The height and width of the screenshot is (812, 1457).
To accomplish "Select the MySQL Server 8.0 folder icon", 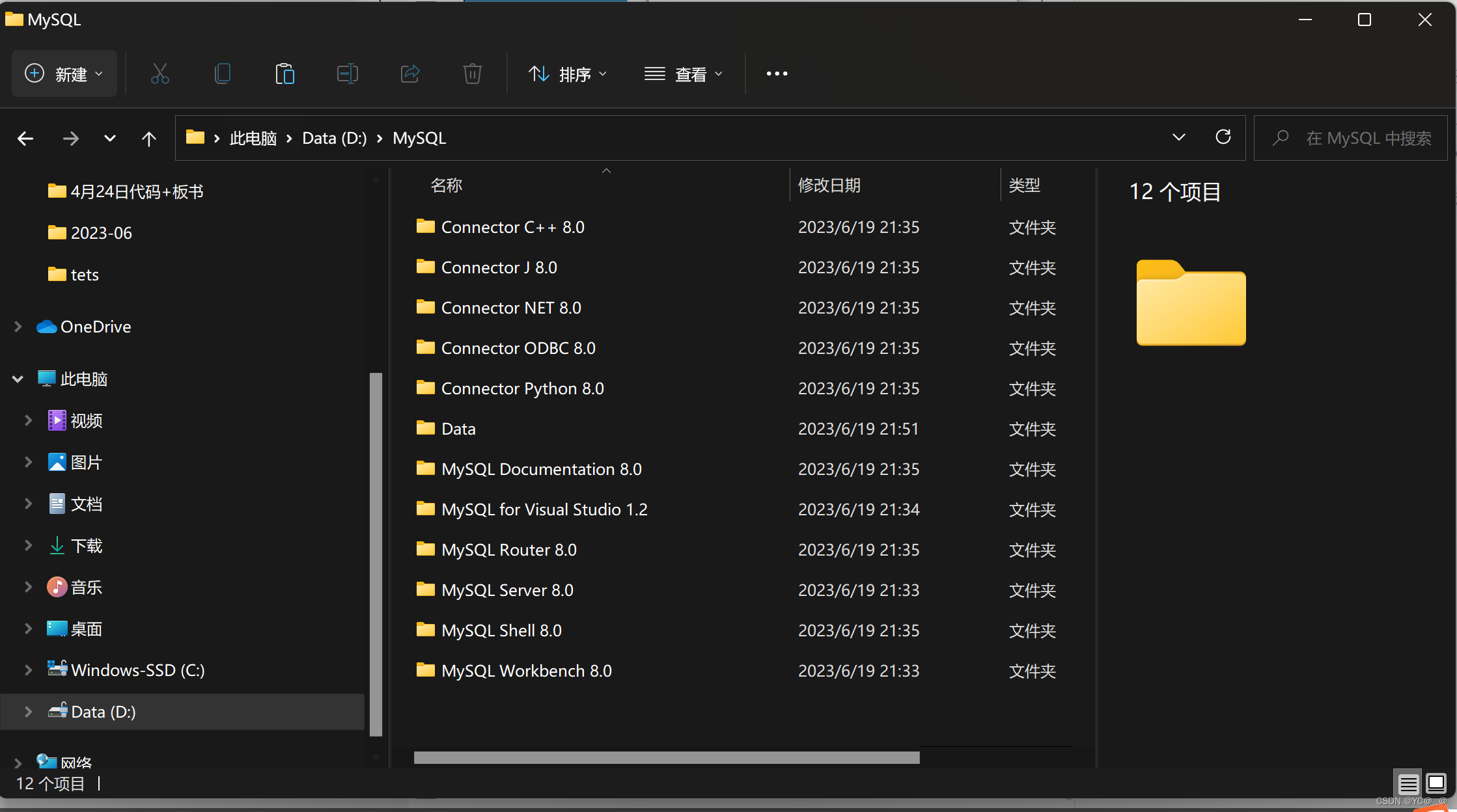I will pos(426,589).
